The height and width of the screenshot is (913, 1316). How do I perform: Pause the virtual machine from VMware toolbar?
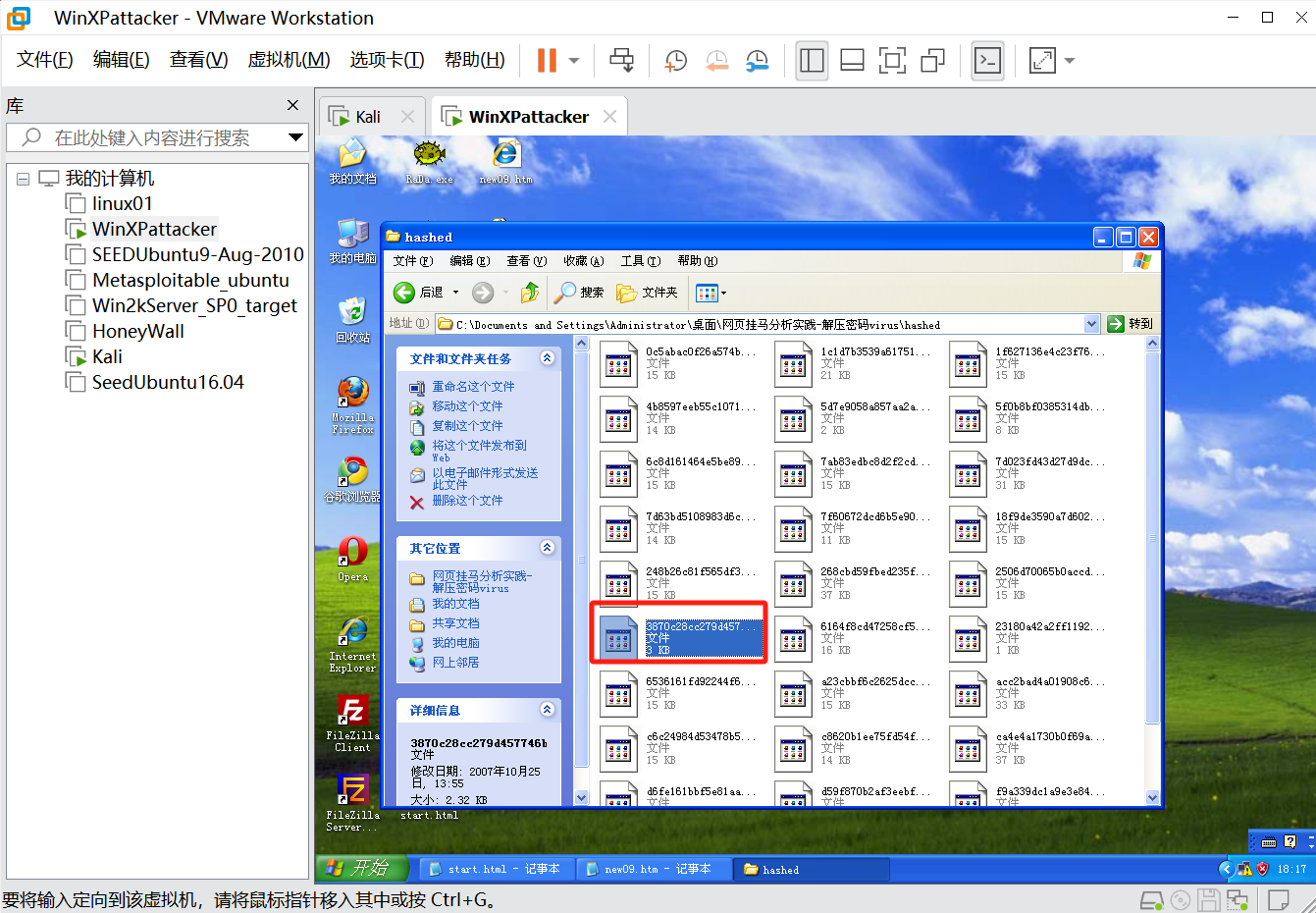point(547,61)
